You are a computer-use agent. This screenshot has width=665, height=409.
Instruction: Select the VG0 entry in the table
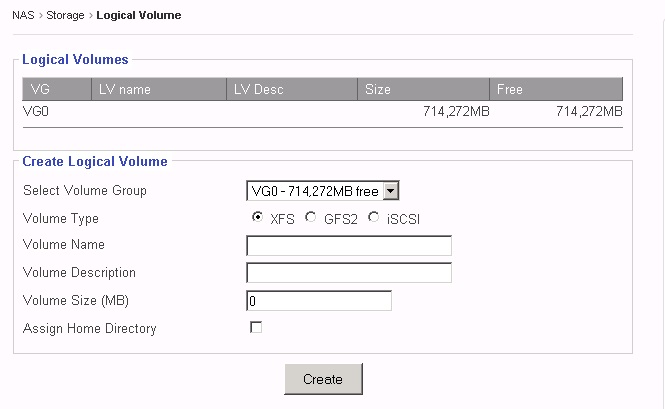[36, 111]
